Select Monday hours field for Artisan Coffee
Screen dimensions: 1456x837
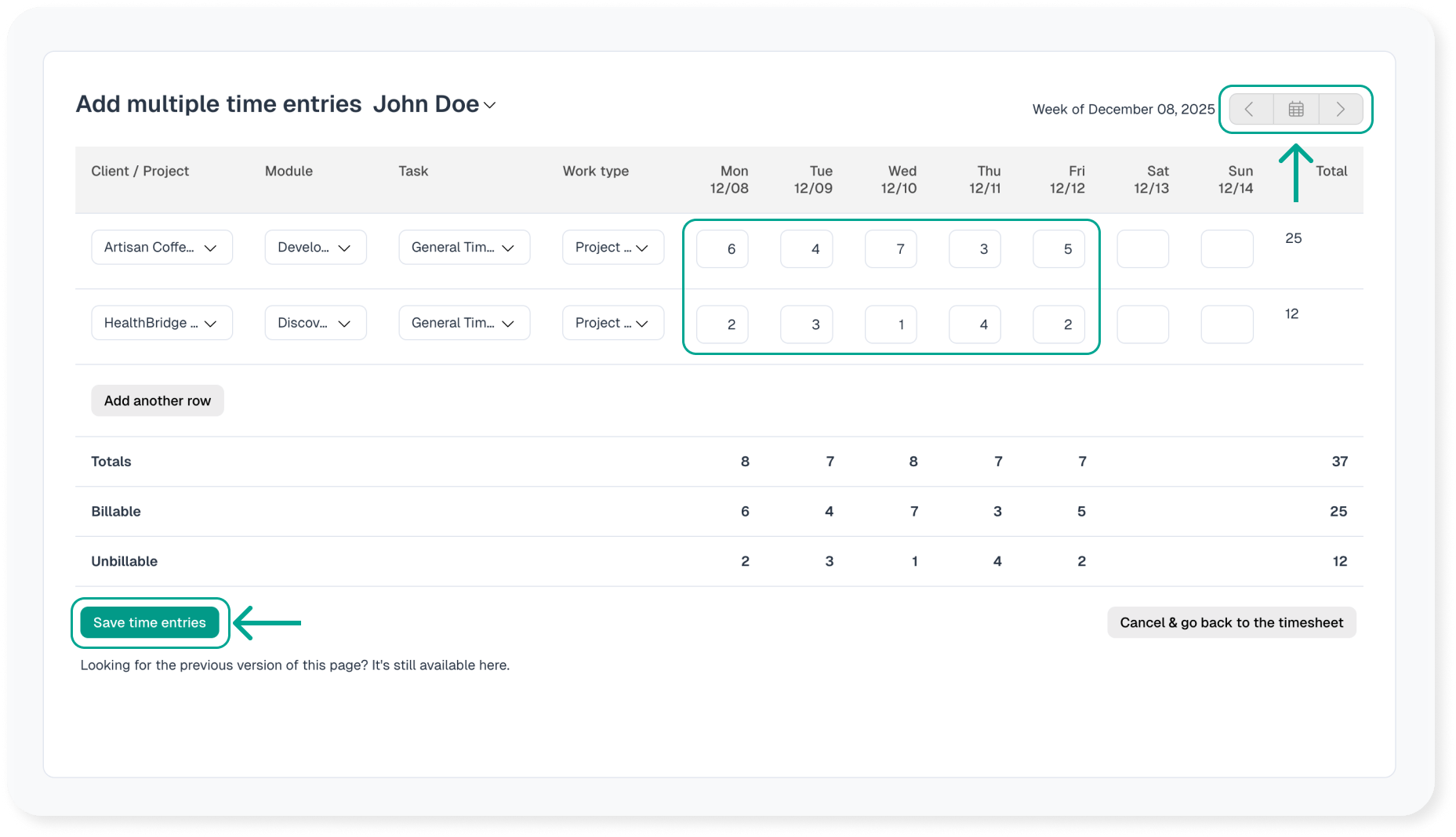[722, 249]
